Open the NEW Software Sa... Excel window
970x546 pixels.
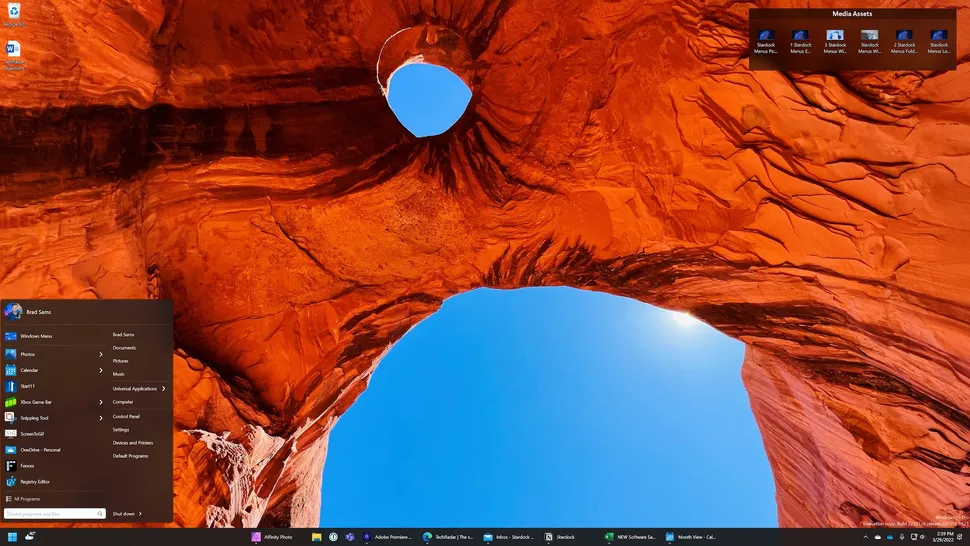click(630, 537)
